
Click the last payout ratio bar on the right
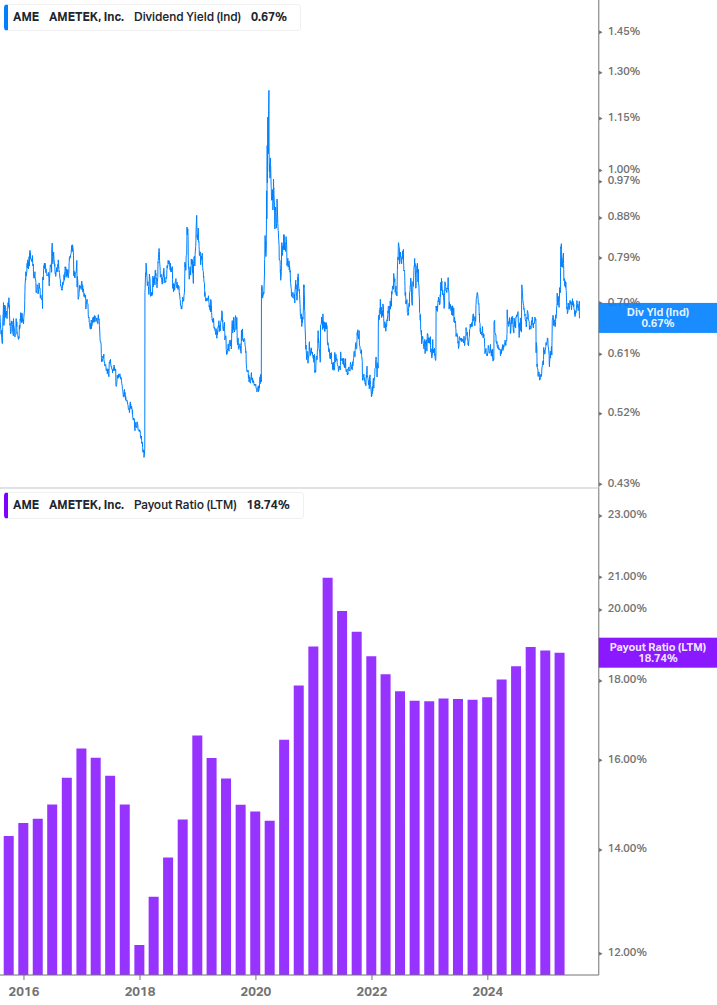(x=559, y=814)
